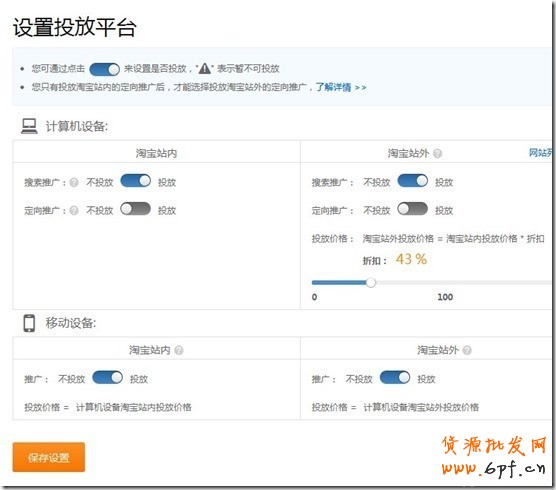Screen dimensions: 556x490
Task: Click the computer device icon beside 计算机设备
Action: tap(29, 126)
